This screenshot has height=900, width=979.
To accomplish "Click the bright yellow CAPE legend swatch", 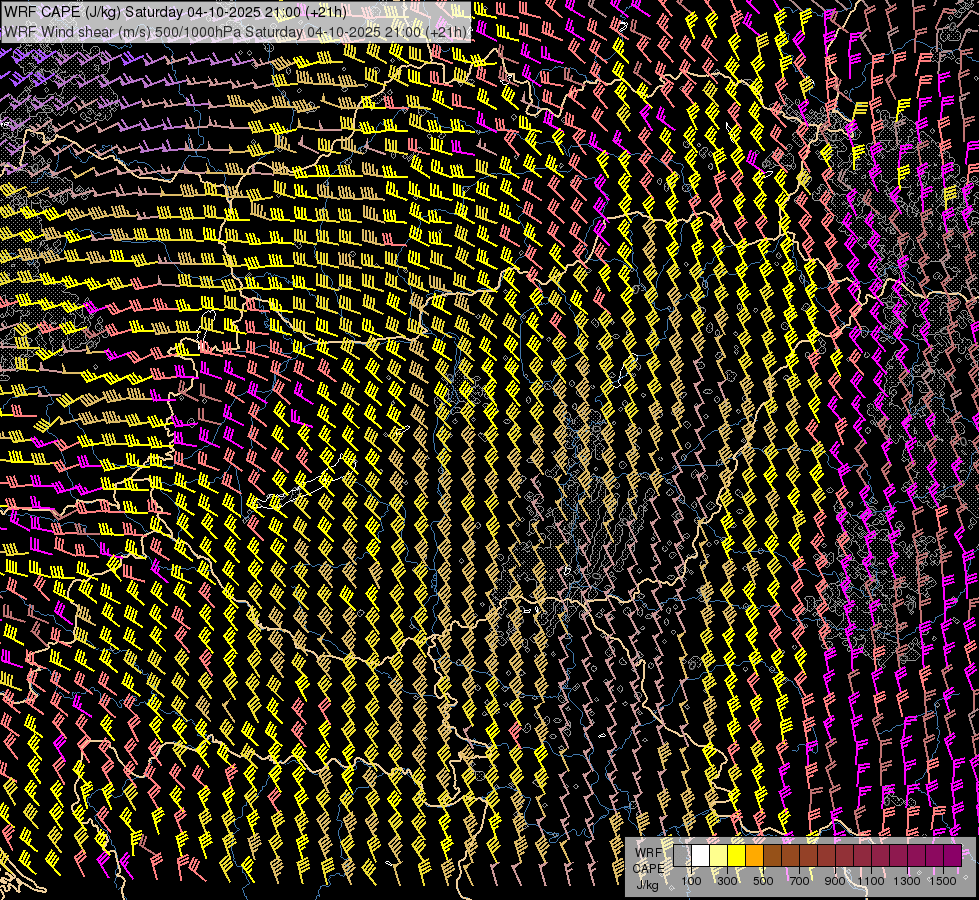I will 736,856.
